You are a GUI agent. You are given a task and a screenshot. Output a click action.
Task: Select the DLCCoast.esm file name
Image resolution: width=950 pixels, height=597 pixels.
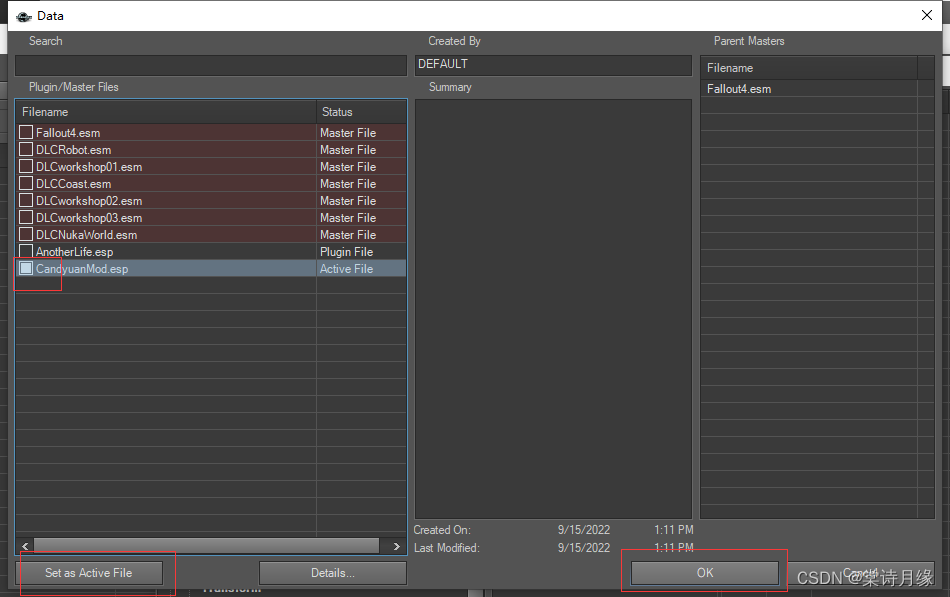click(x=73, y=184)
